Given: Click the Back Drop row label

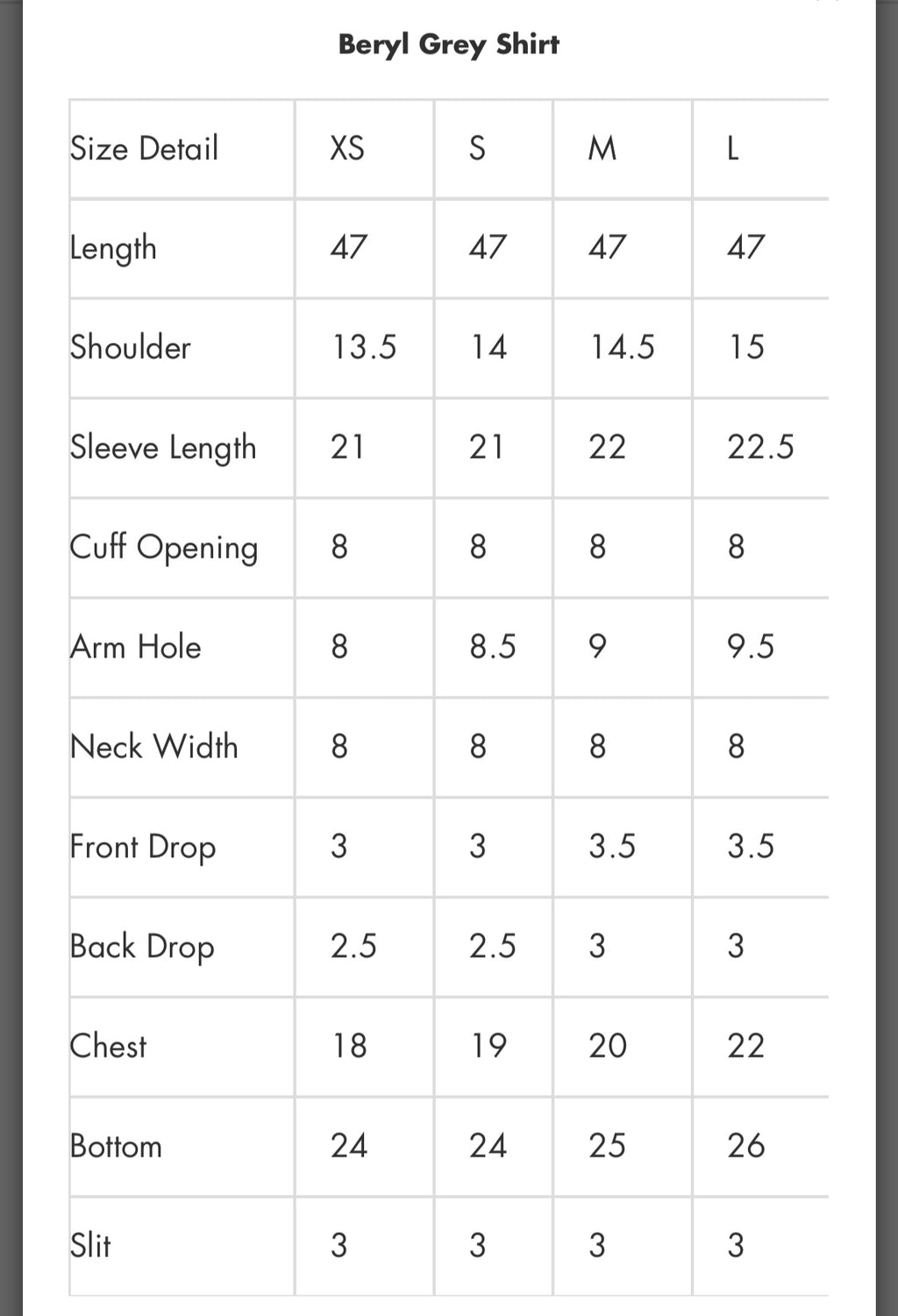Looking at the screenshot, I should point(142,948).
